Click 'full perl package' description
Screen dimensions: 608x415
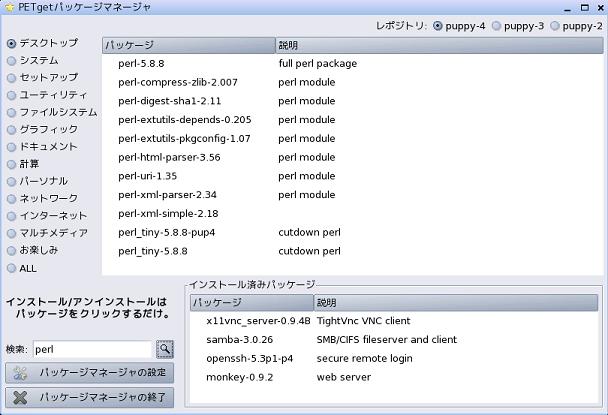point(318,64)
